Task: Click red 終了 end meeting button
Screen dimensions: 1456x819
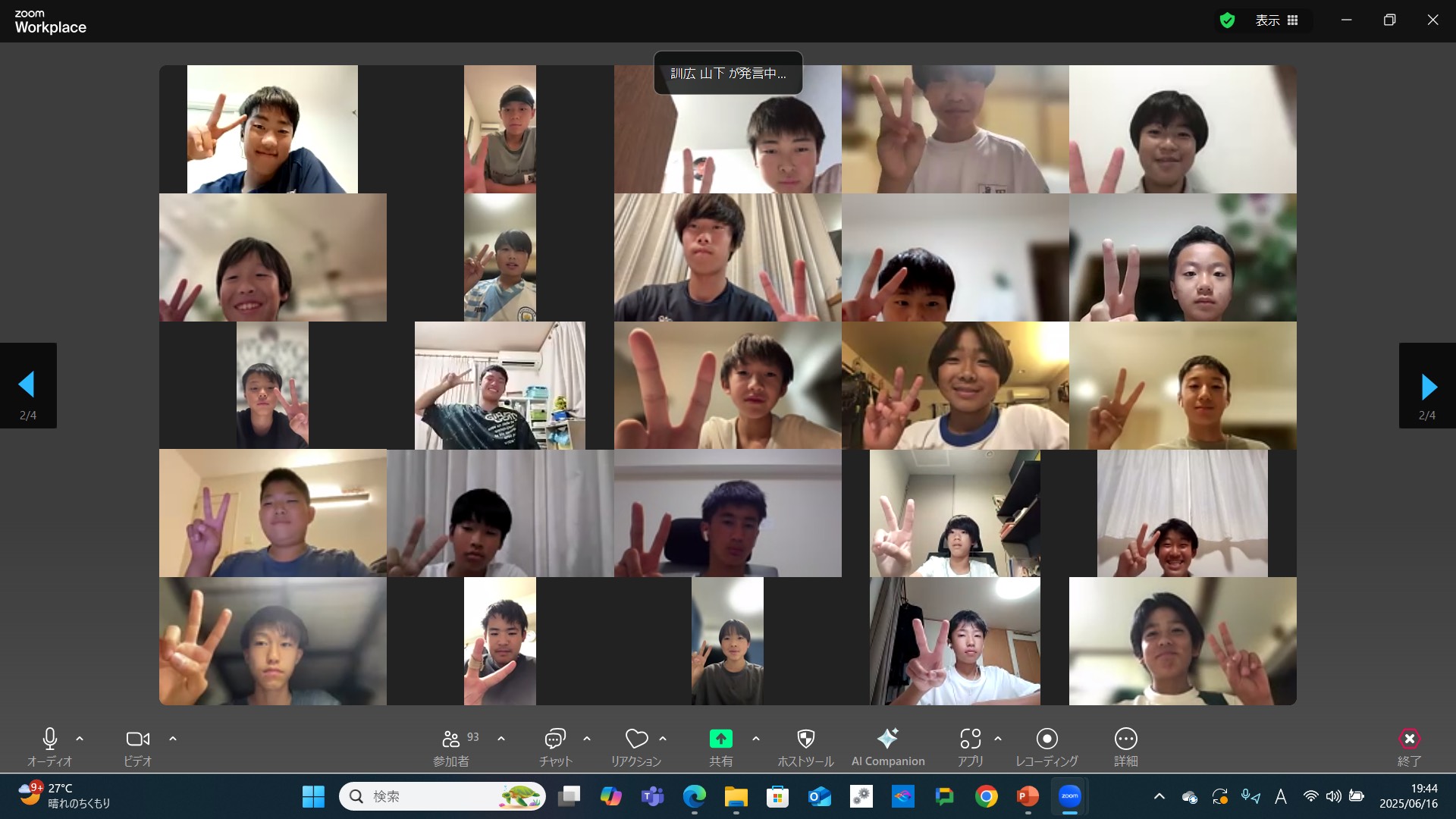Action: pyautogui.click(x=1409, y=747)
